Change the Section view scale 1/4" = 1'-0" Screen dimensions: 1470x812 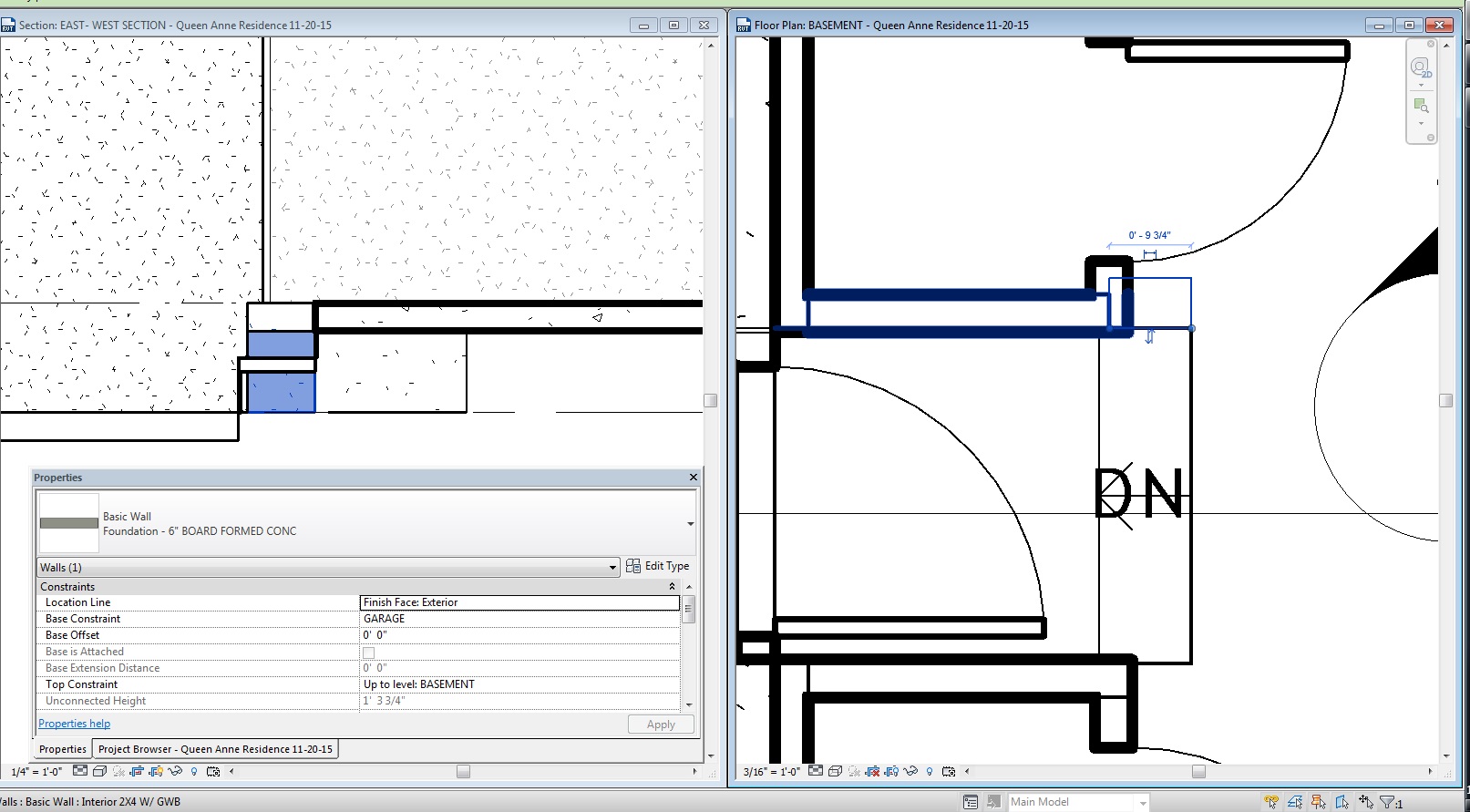pyautogui.click(x=36, y=772)
